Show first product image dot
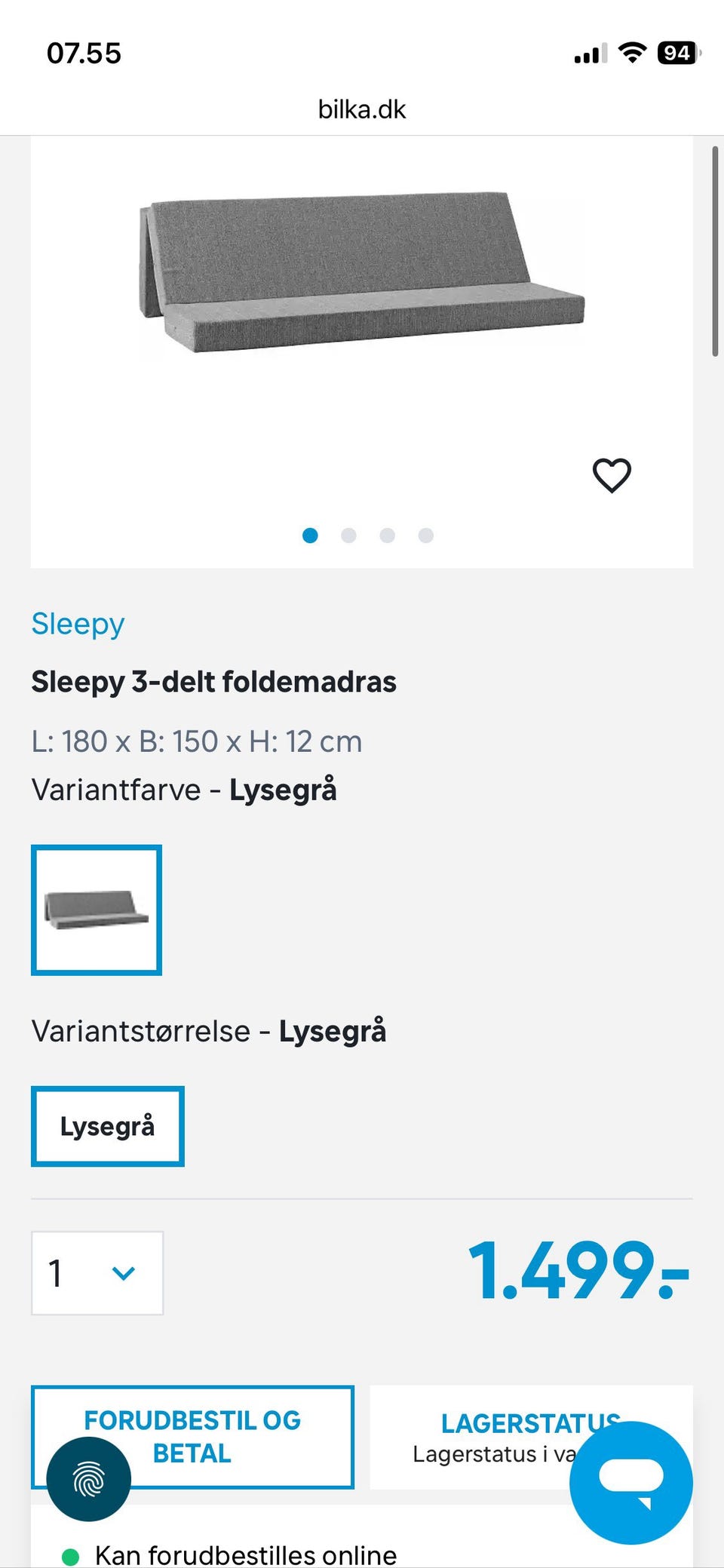This screenshot has height=1568, width=724. 310,535
